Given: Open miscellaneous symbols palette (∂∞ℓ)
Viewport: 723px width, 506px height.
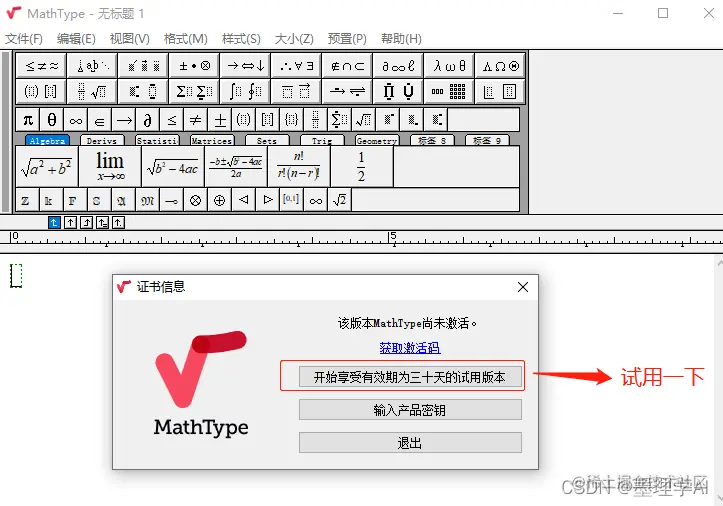Looking at the screenshot, I should (x=398, y=65).
